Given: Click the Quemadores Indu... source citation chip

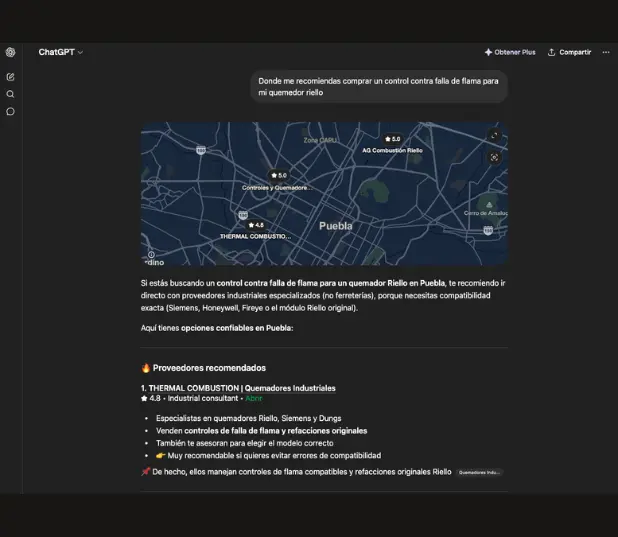Looking at the screenshot, I should pos(479,472).
